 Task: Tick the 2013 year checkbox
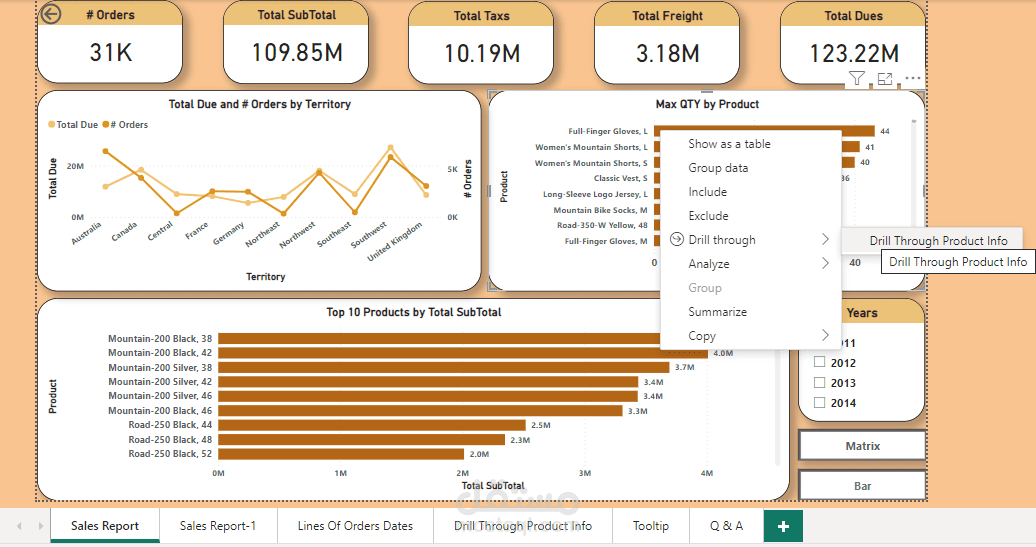[x=819, y=383]
